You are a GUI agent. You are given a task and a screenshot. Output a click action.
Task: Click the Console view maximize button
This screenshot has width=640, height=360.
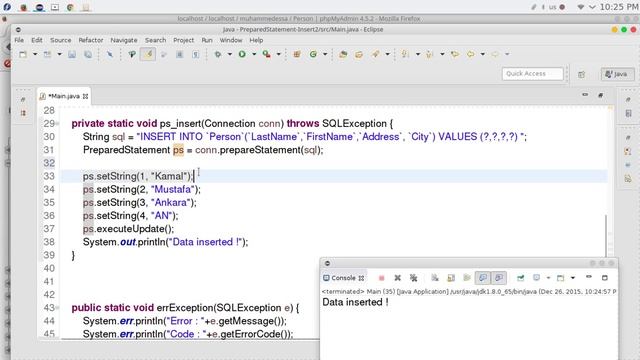pyautogui.click(x=605, y=278)
